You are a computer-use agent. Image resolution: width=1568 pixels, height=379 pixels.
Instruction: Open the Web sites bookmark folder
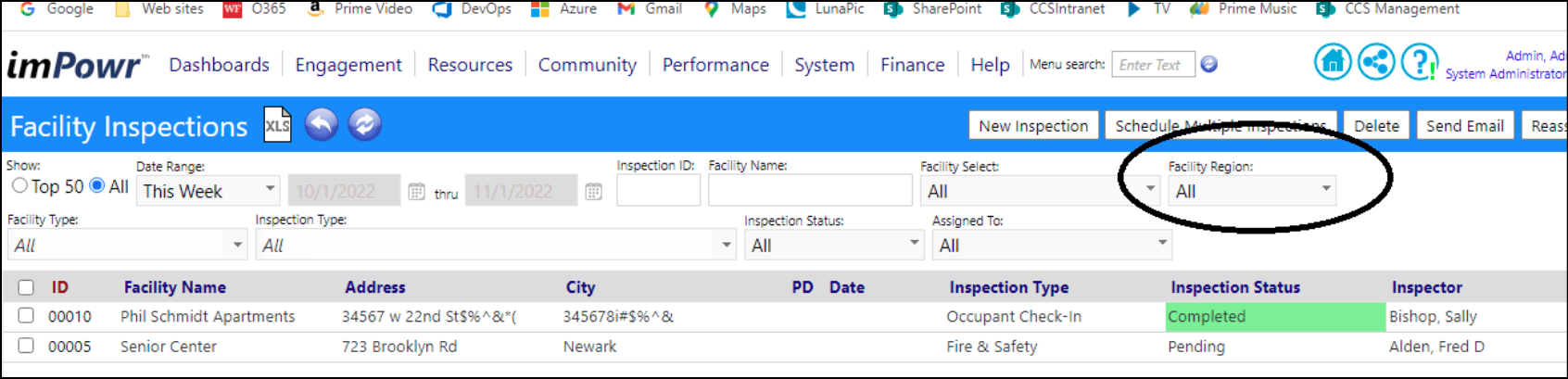[x=158, y=9]
